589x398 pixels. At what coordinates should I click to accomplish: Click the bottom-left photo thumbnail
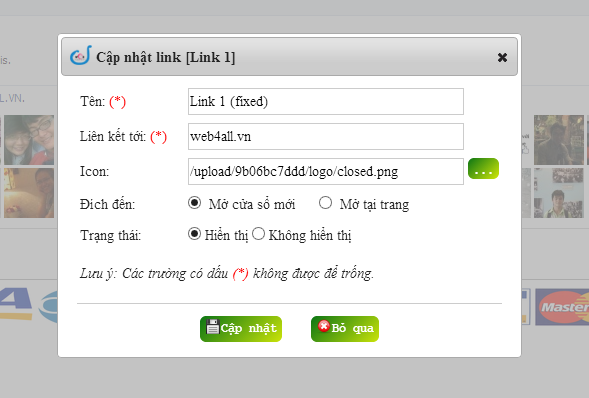tap(29, 193)
